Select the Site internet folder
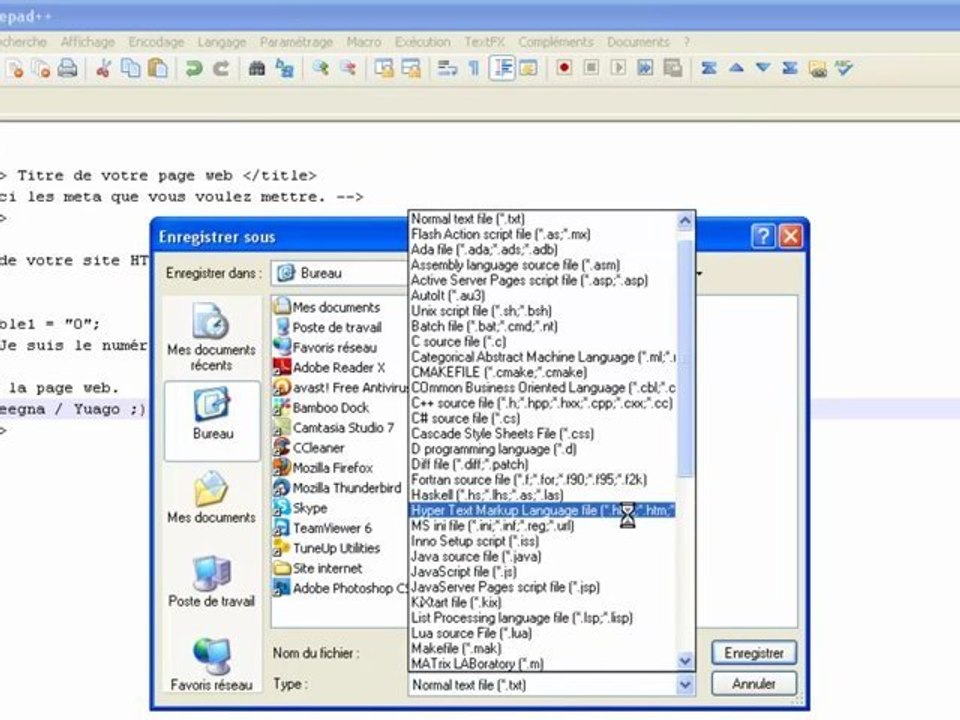The width and height of the screenshot is (960, 720). (x=318, y=568)
